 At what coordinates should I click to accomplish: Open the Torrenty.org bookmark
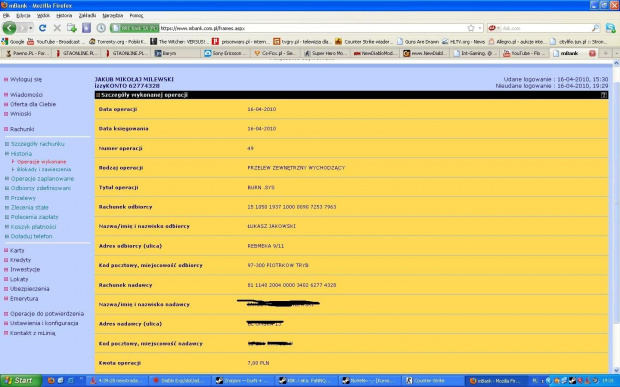118,42
